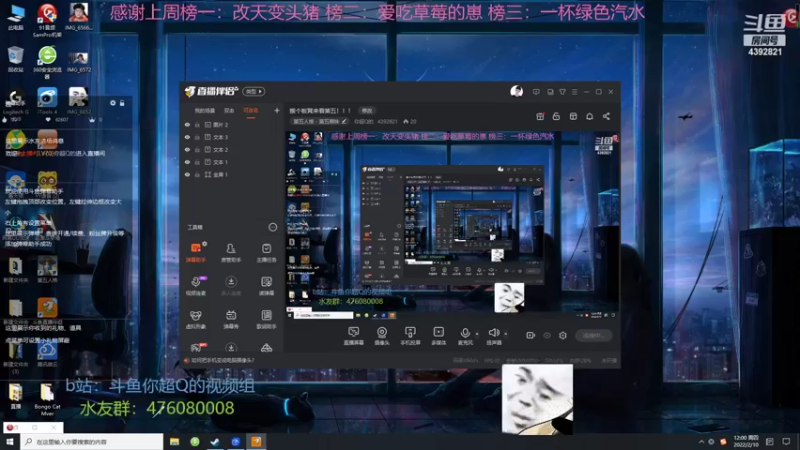Viewport: 800px width, 450px height.
Task: Switch to 我的场景 scene tab
Action: (205, 111)
